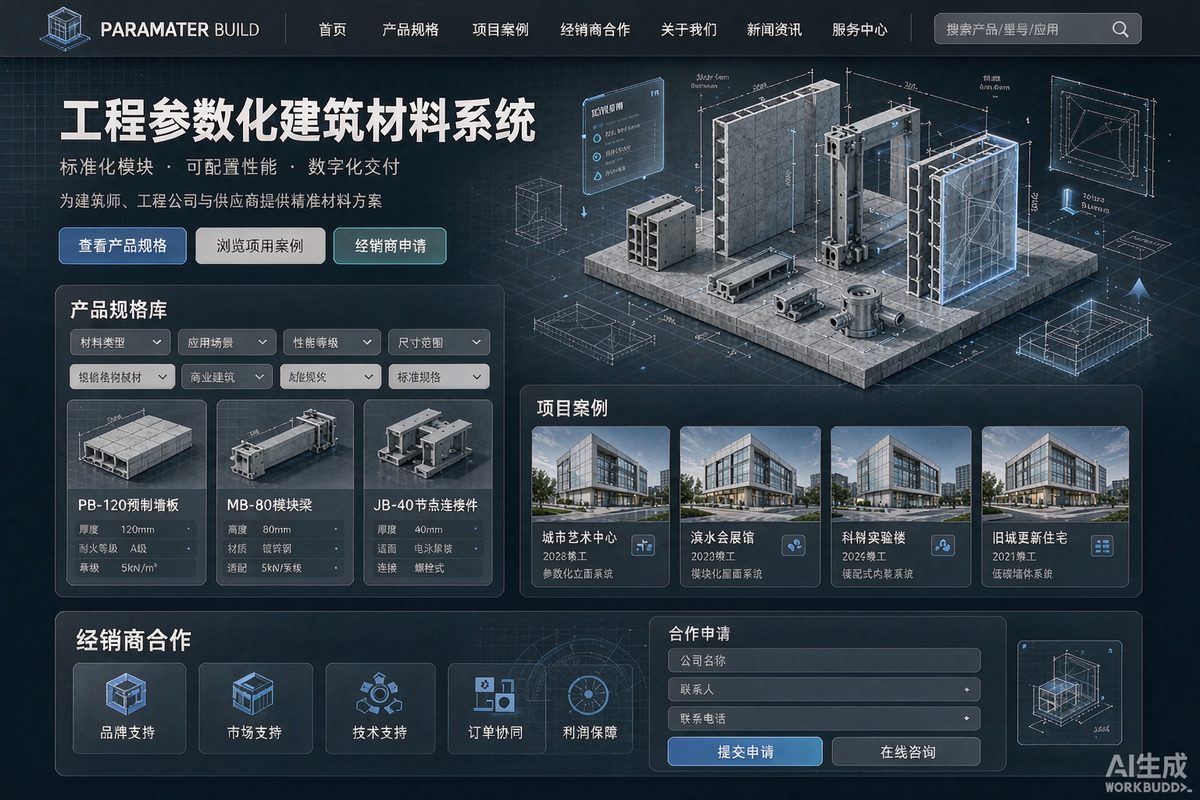Click the PARAMATER BUILD cube logo
The width and height of the screenshot is (1200, 800).
pos(65,28)
